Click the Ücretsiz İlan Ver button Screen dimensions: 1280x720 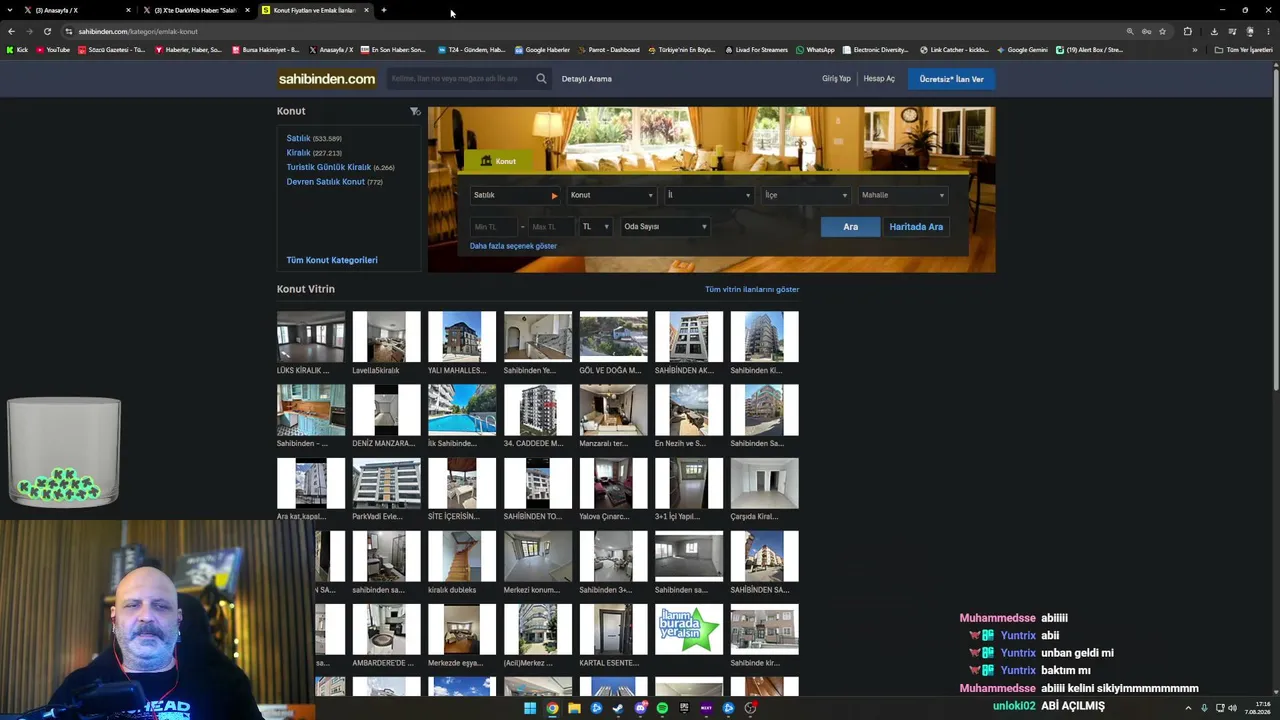951,79
